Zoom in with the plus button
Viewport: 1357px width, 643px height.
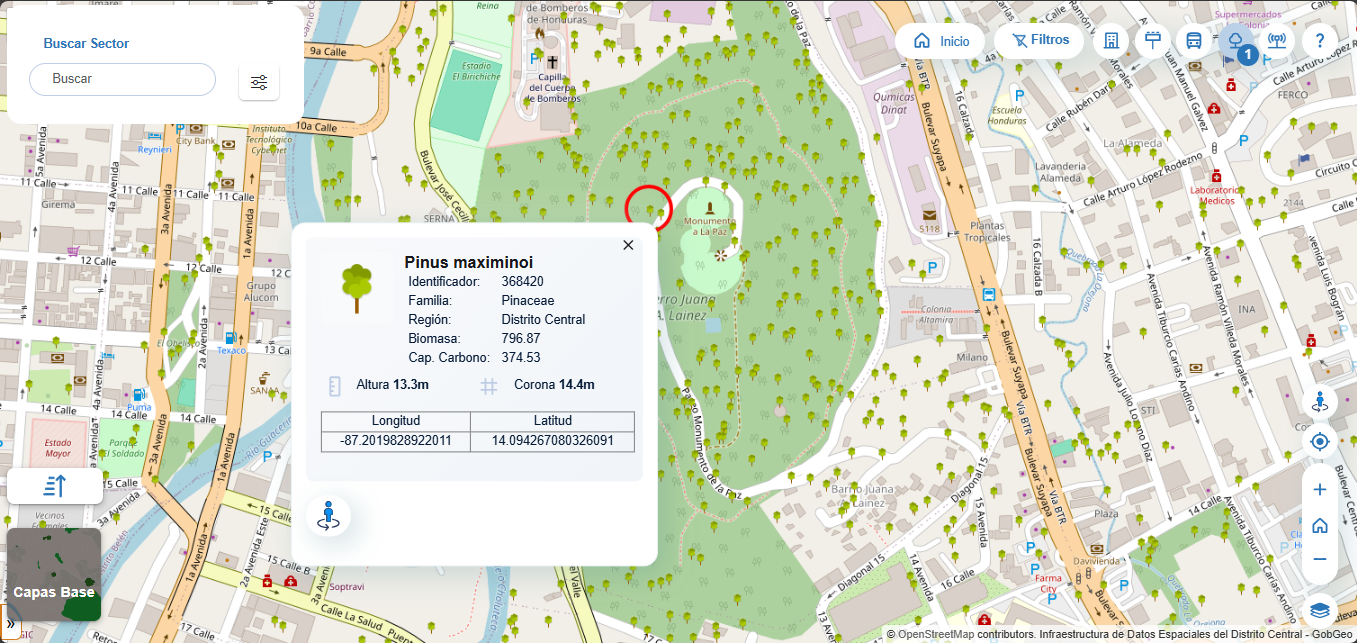coord(1319,489)
